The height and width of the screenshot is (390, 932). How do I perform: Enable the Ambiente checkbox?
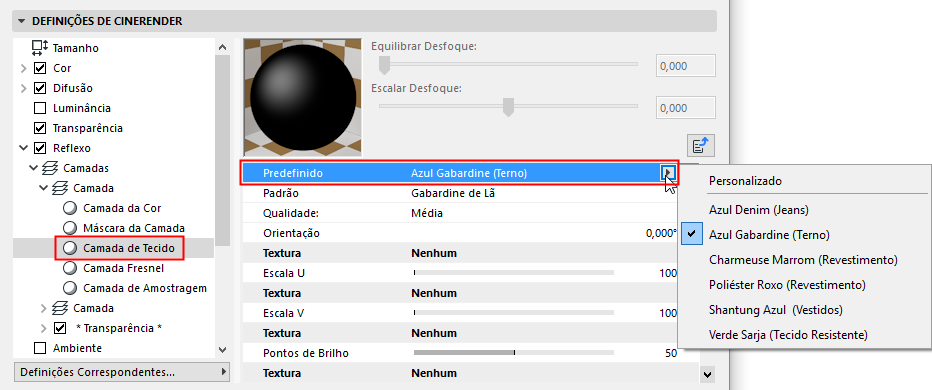click(40, 348)
